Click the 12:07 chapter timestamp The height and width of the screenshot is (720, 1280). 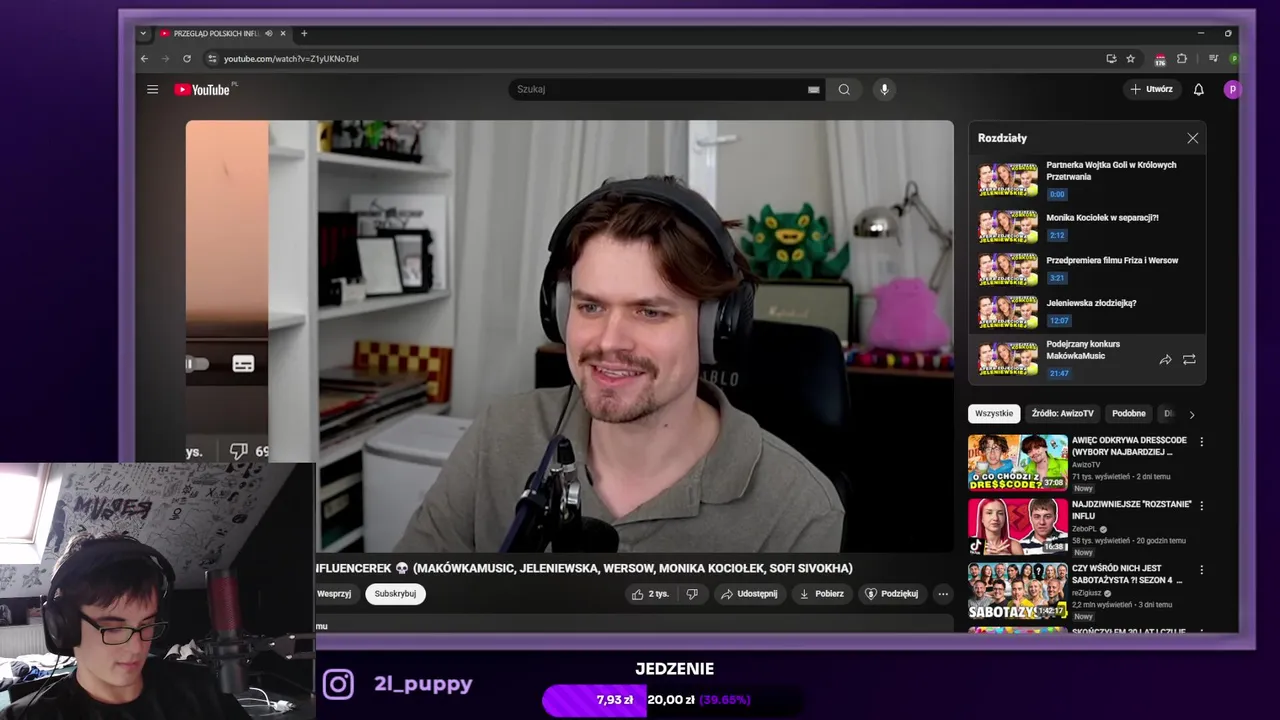(x=1059, y=320)
